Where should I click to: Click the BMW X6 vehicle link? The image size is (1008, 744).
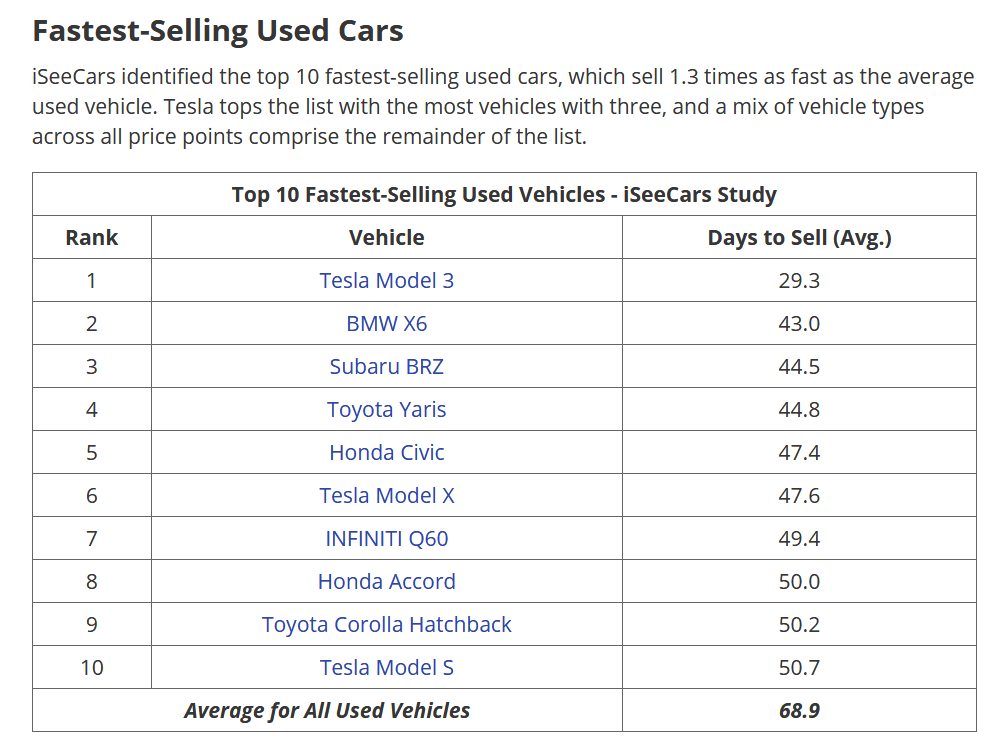[x=386, y=324]
